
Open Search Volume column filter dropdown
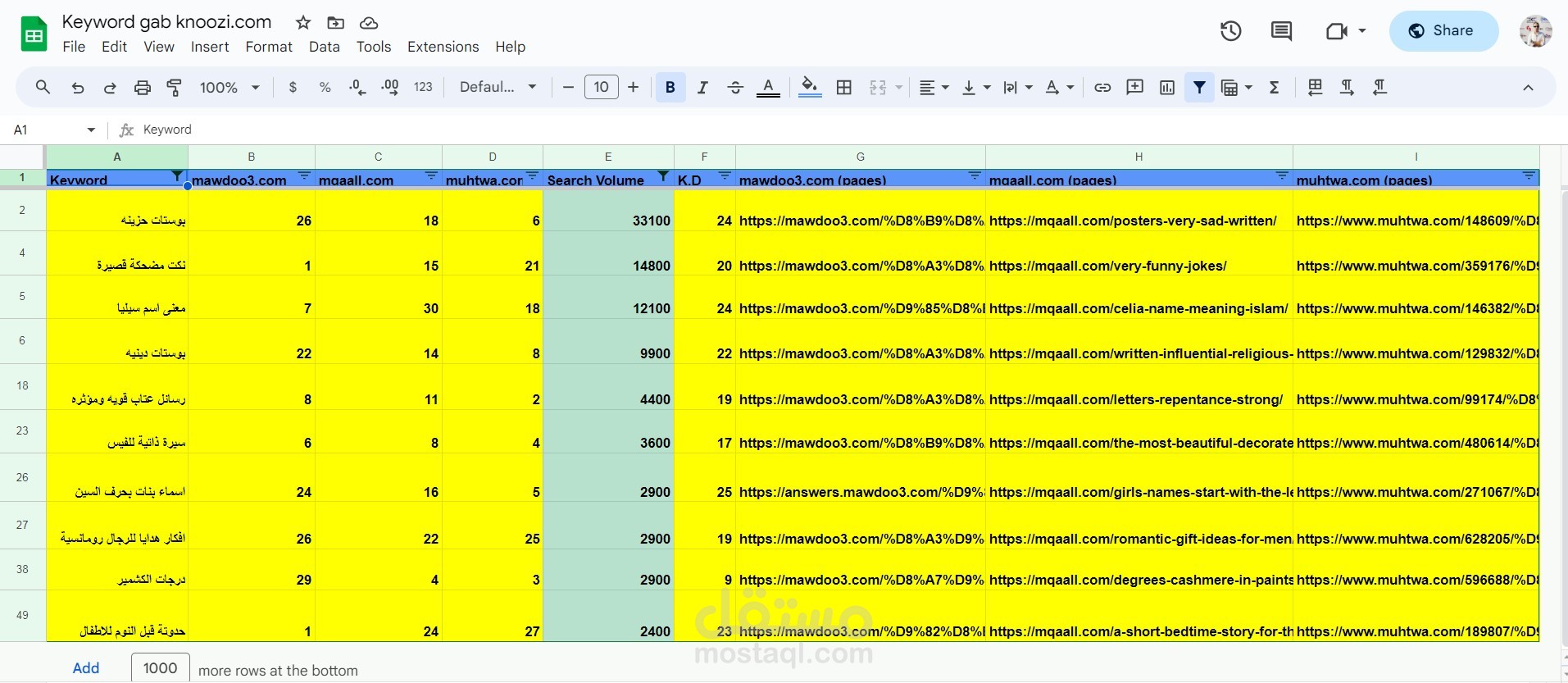[x=663, y=176]
